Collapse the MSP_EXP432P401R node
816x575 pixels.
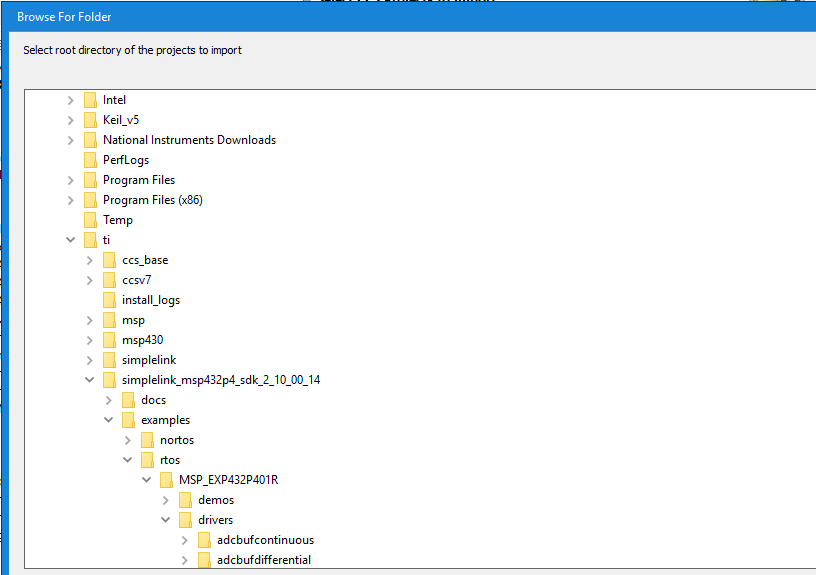coord(147,480)
